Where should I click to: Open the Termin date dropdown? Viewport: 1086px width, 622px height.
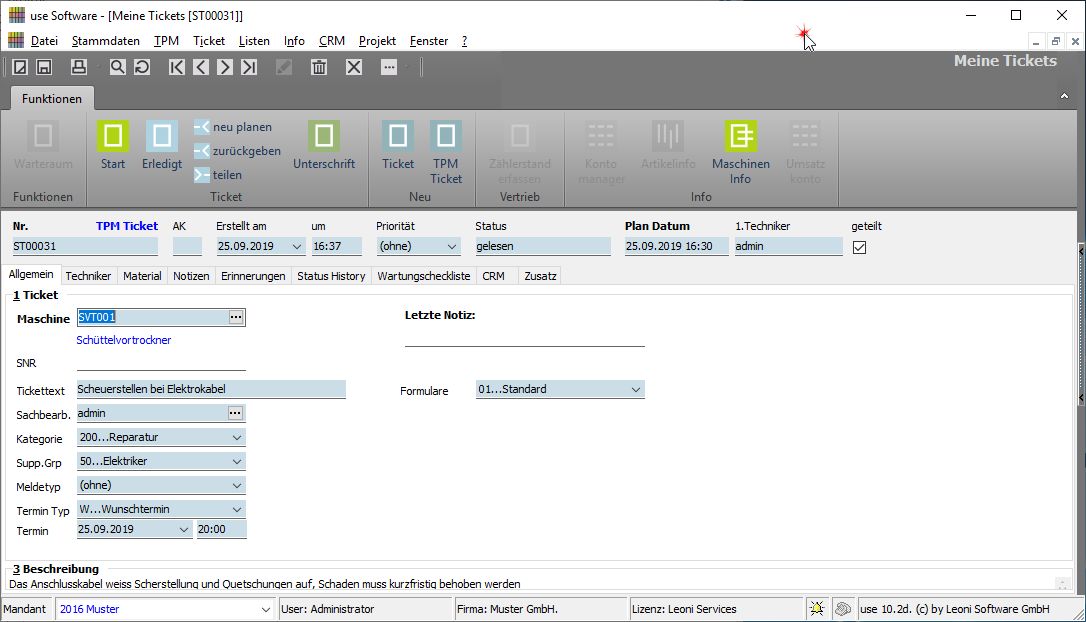coord(184,530)
